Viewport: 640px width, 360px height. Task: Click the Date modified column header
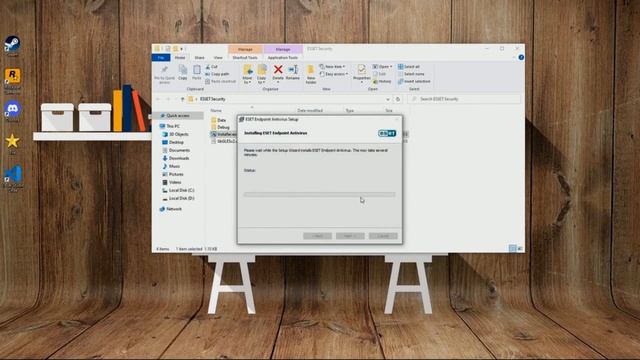310,111
